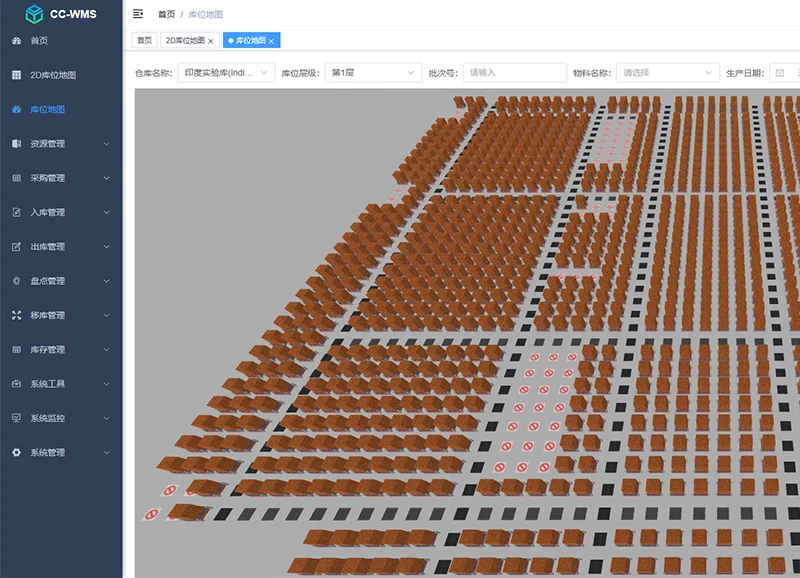Click the 首页 breadcrumb link
The width and height of the screenshot is (800, 578).
click(x=166, y=14)
